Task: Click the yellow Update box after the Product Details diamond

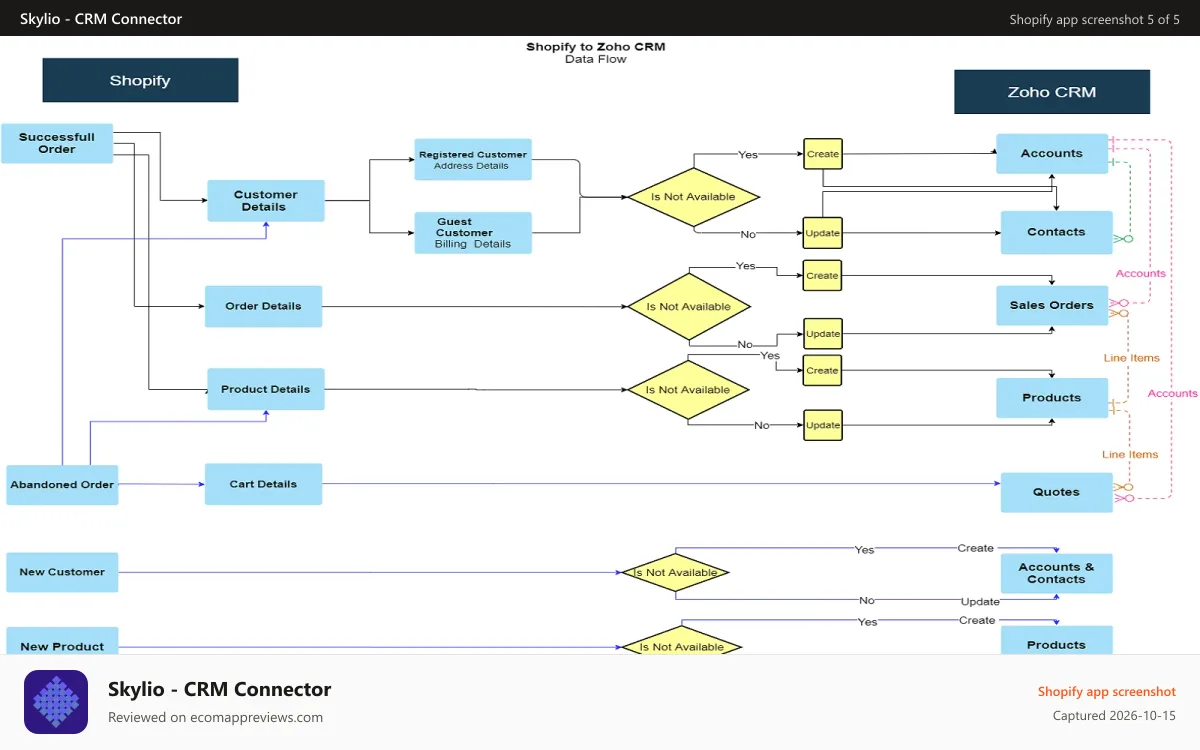Action: [823, 425]
